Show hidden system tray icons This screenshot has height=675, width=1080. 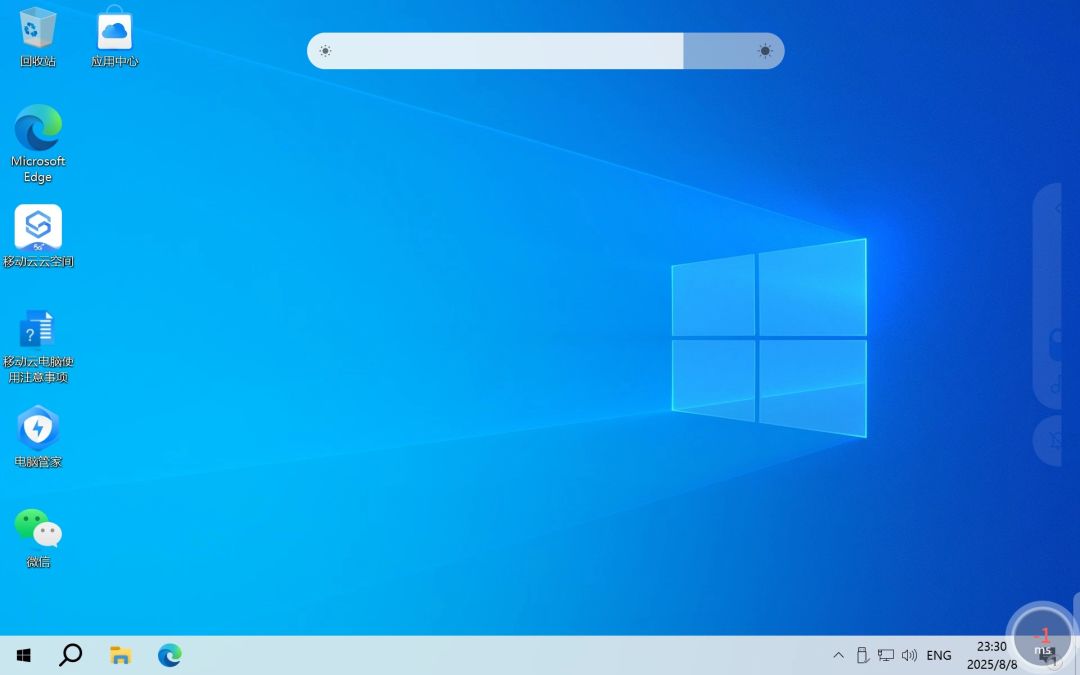pyautogui.click(x=838, y=655)
